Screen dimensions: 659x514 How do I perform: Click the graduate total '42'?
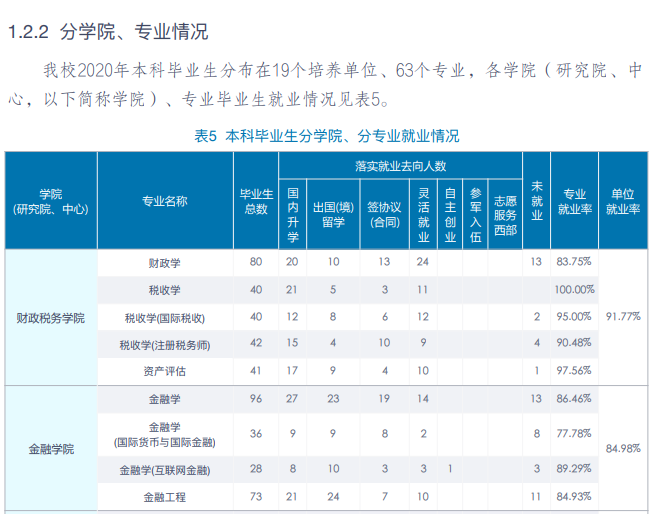(x=256, y=343)
